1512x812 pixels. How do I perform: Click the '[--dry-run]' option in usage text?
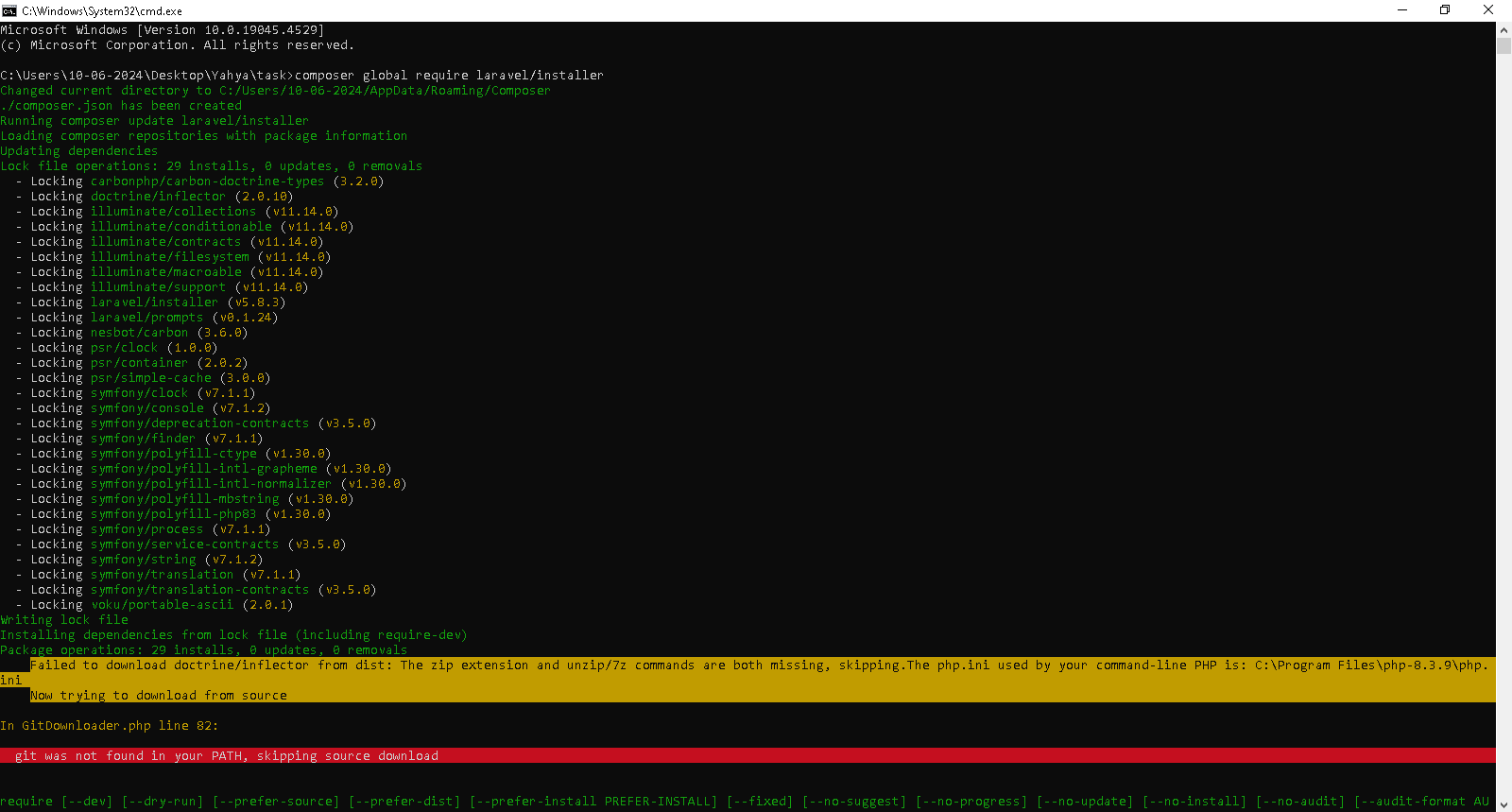(162, 802)
